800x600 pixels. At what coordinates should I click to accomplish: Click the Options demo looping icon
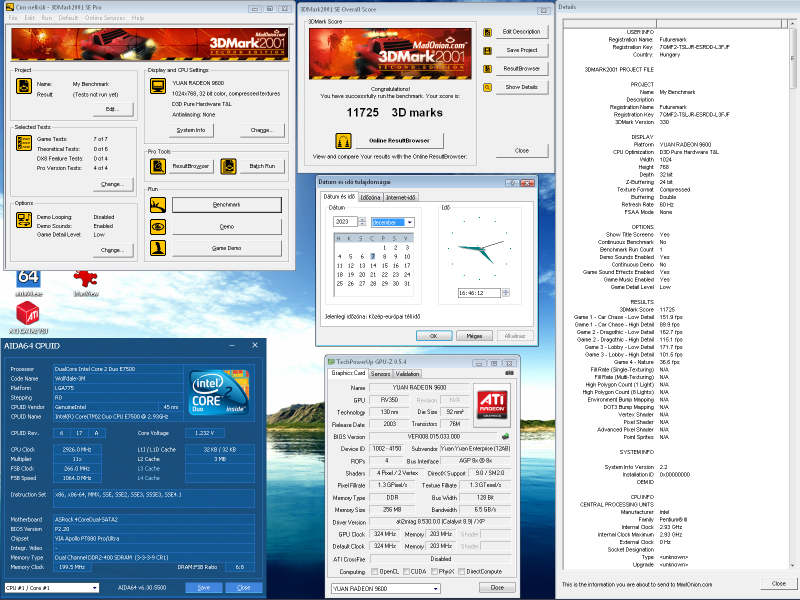23,220
